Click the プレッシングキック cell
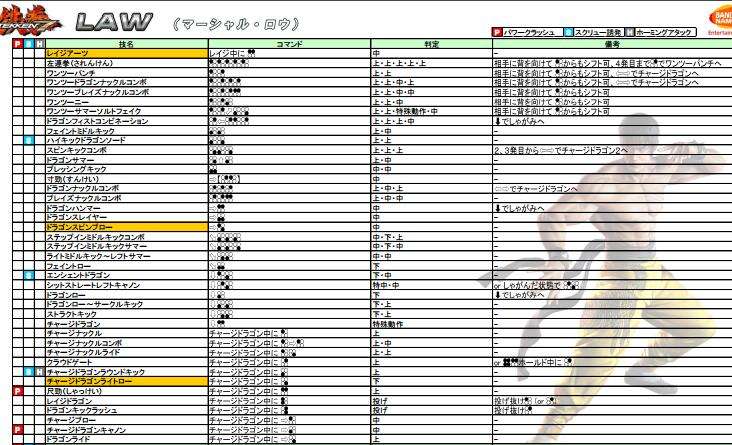This screenshot has height=445, width=732. click(x=127, y=169)
